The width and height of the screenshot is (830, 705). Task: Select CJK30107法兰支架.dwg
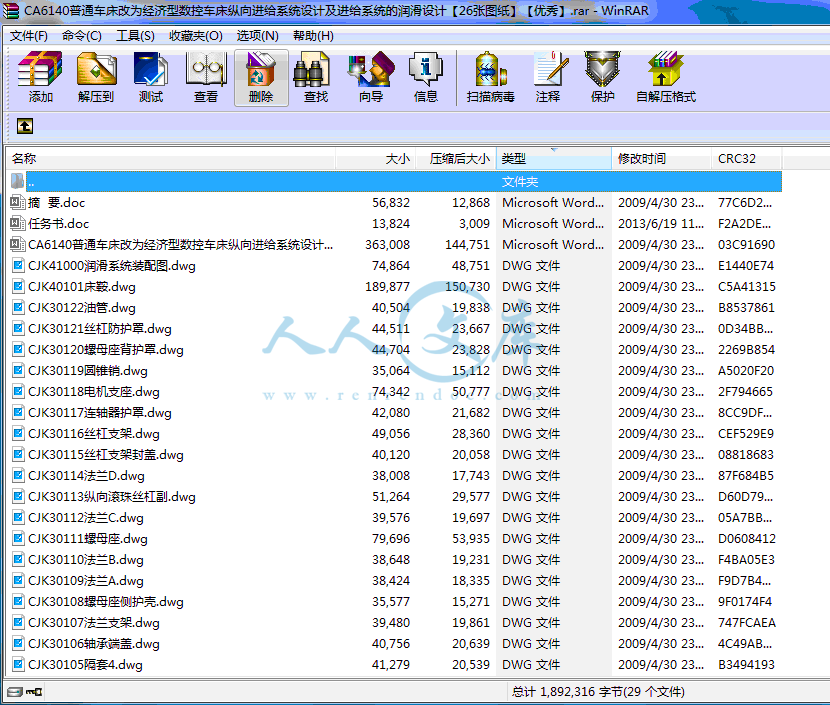click(94, 622)
